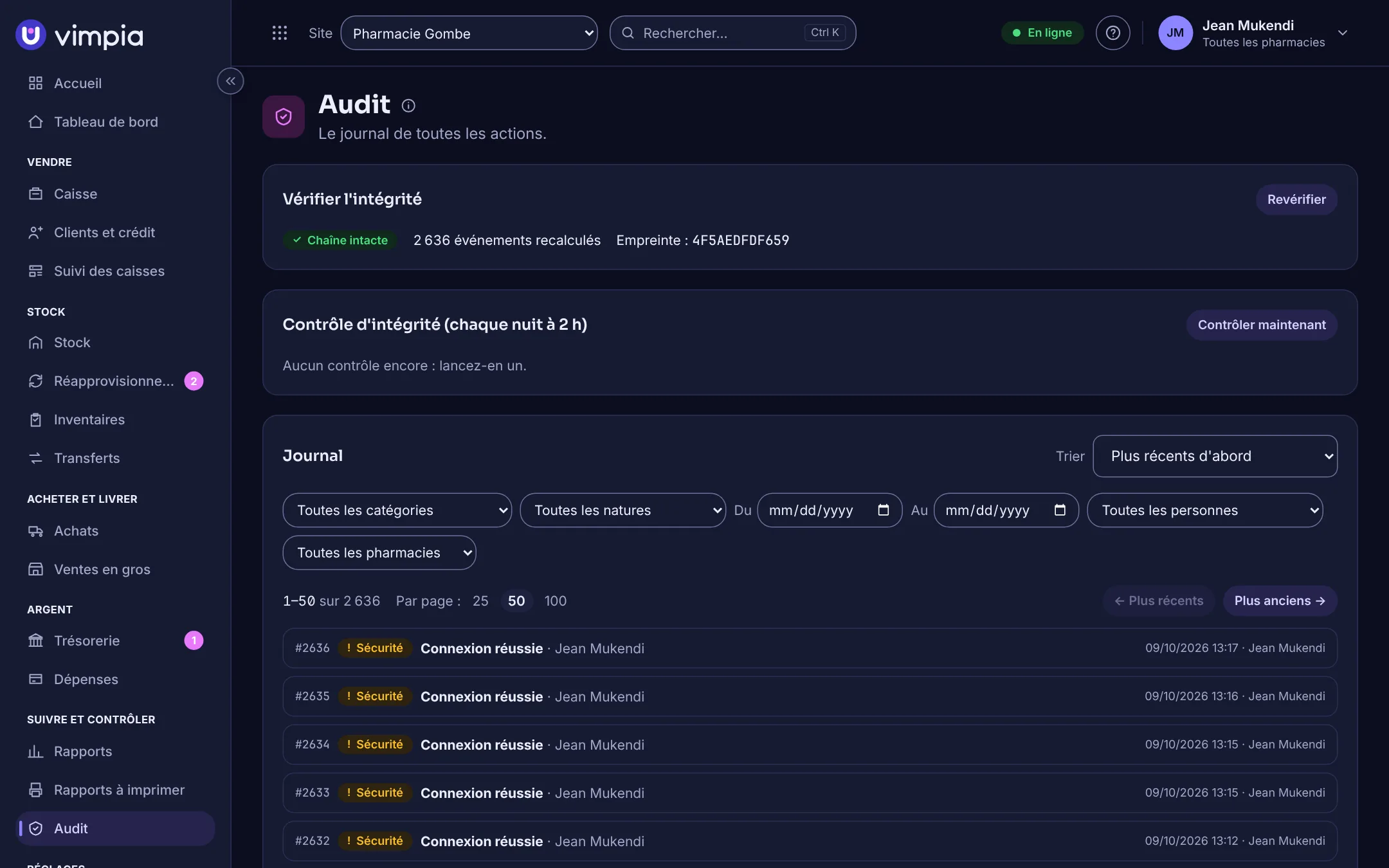
Task: Click the Rapports bar chart icon
Action: [36, 751]
